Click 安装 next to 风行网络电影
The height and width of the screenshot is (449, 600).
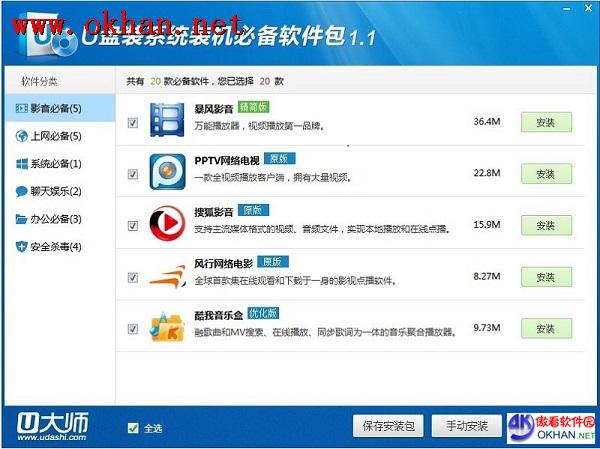(x=546, y=277)
